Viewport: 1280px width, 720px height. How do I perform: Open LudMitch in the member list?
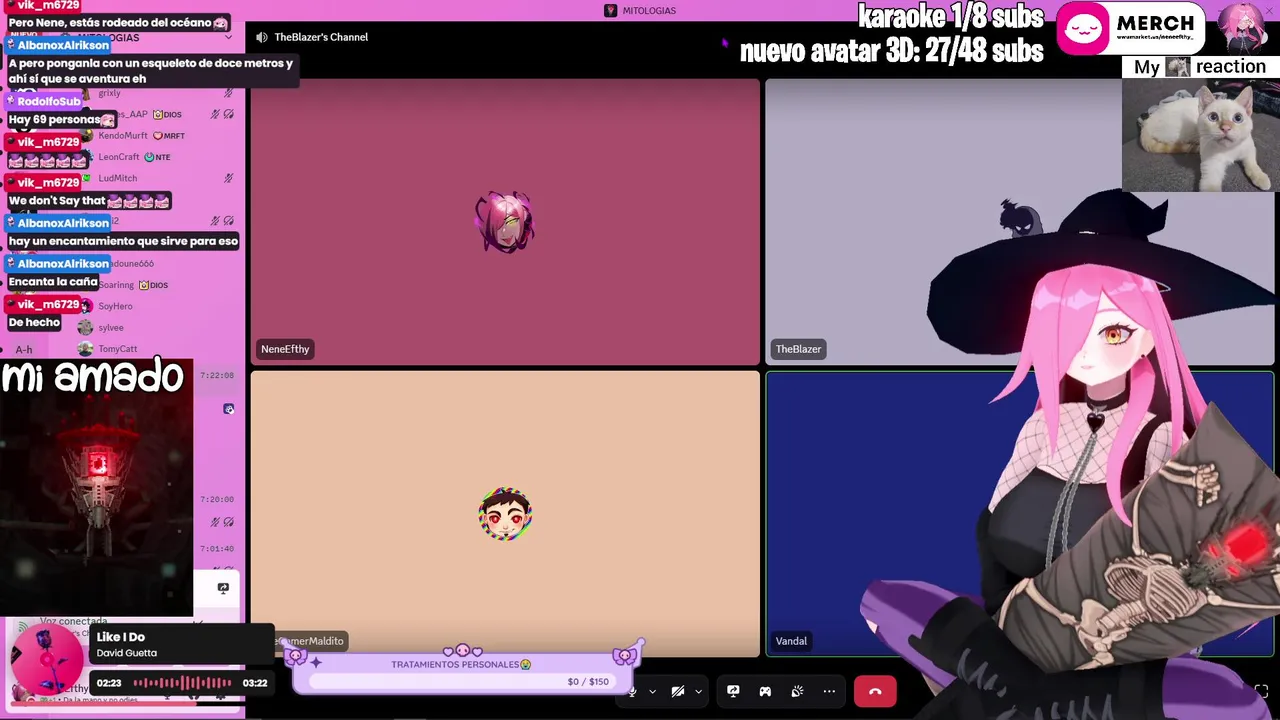pos(118,178)
